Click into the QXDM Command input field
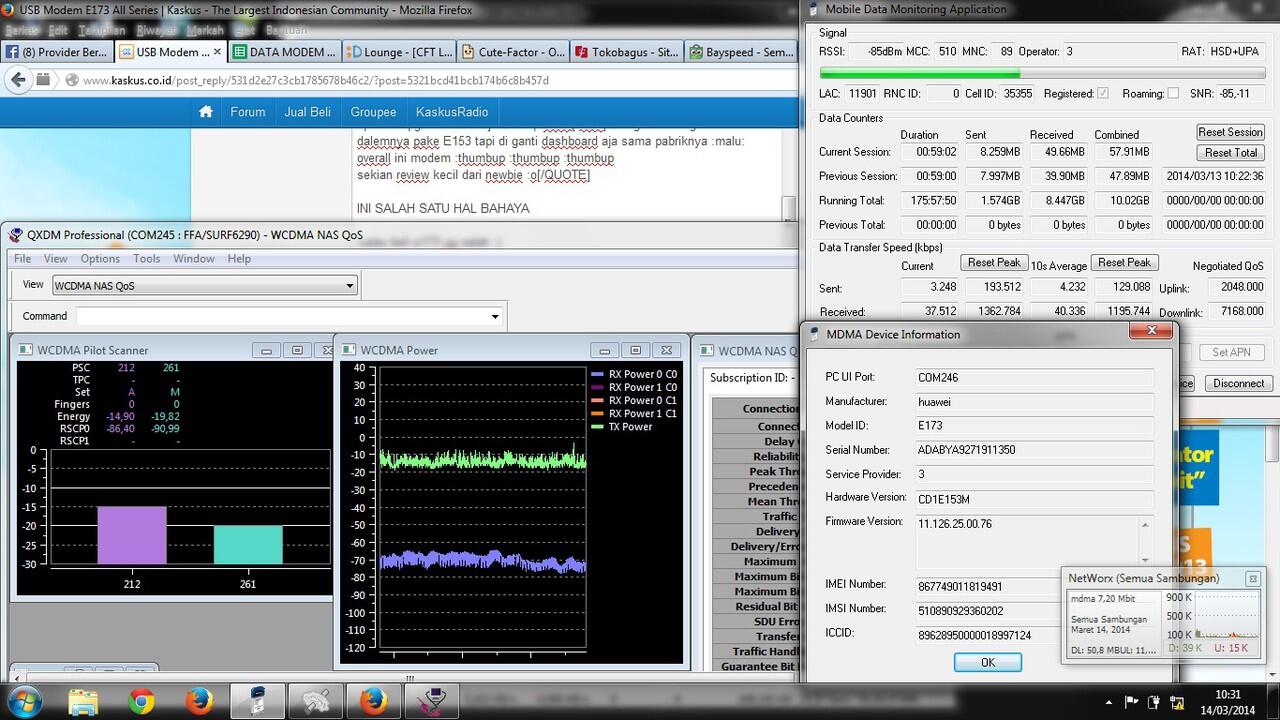Viewport: 1280px width, 720px height. tap(281, 317)
